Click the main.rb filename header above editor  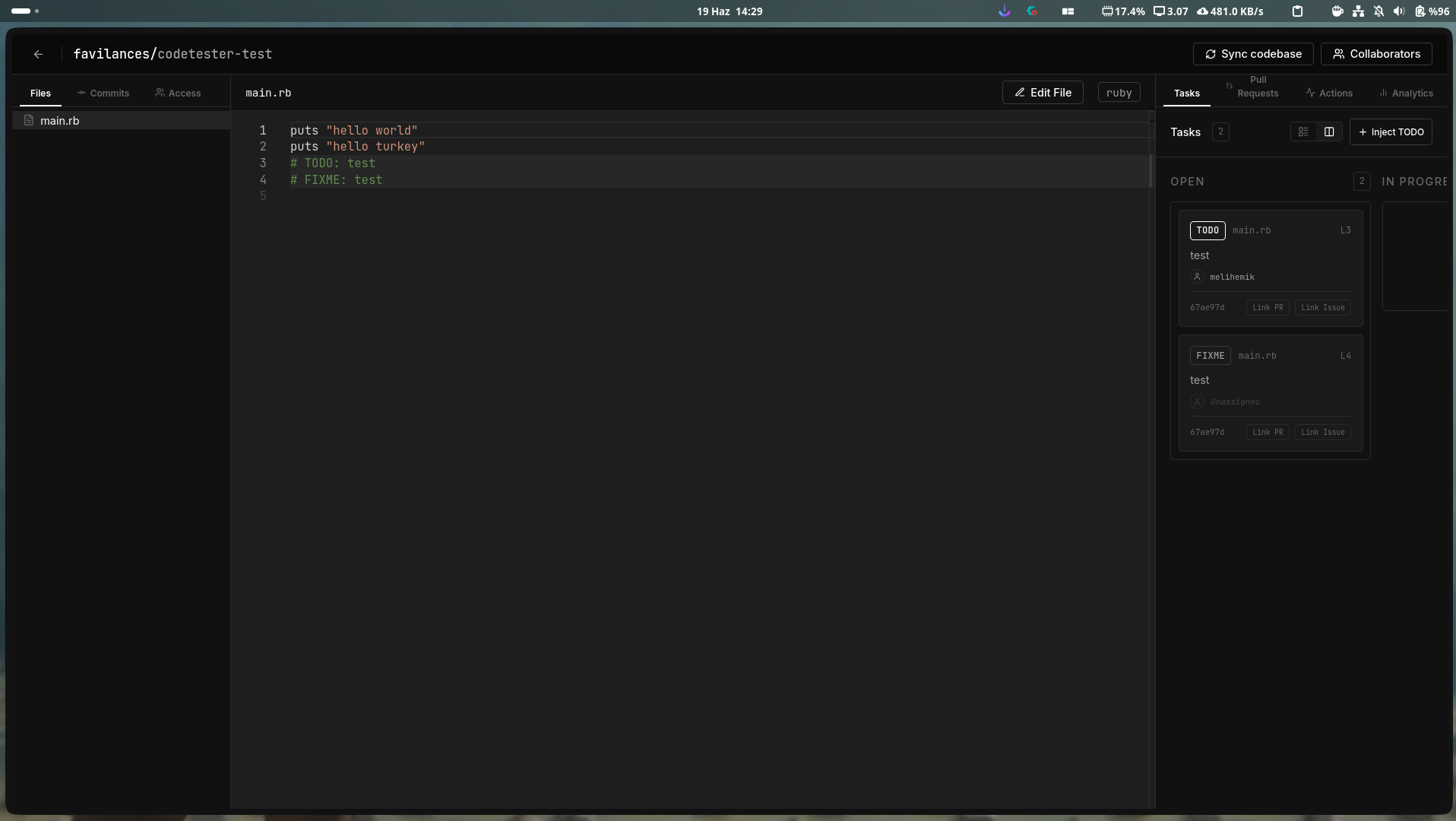[268, 93]
